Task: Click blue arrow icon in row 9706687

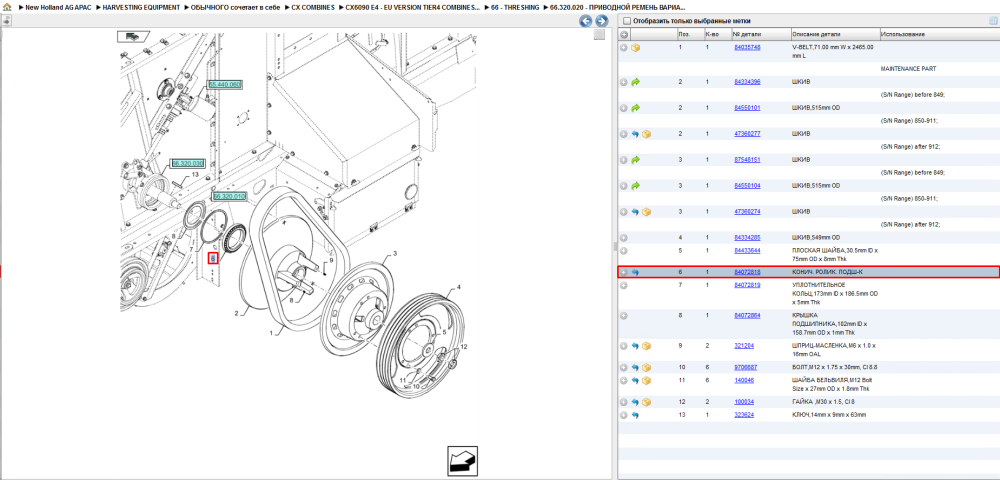Action: (635, 368)
